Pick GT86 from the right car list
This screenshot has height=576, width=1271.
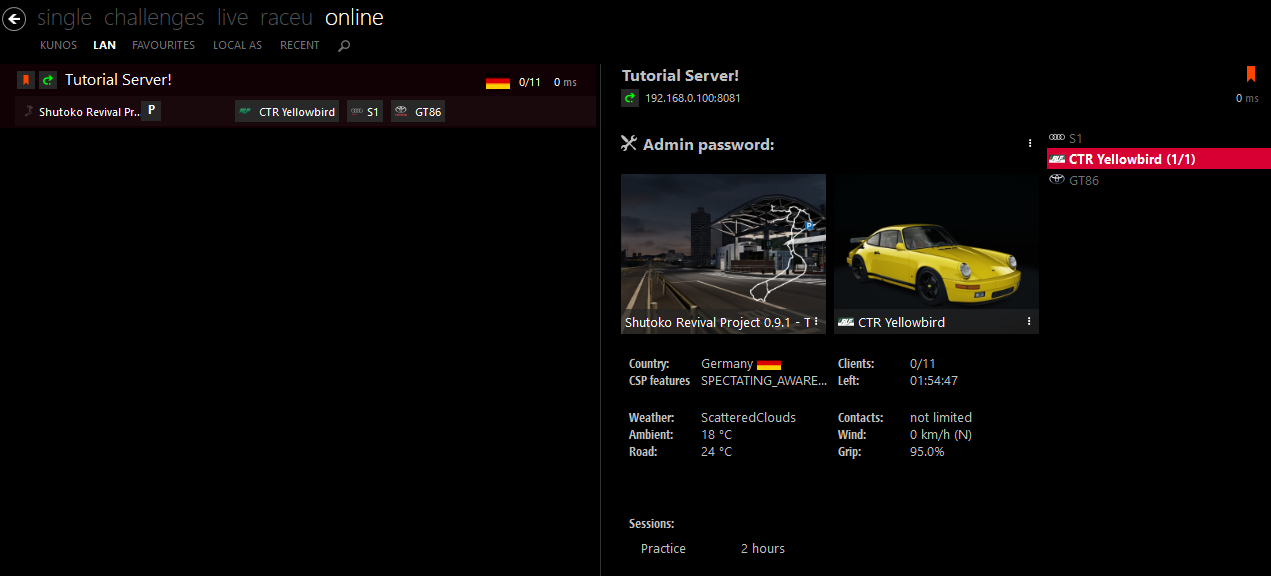(x=1083, y=181)
